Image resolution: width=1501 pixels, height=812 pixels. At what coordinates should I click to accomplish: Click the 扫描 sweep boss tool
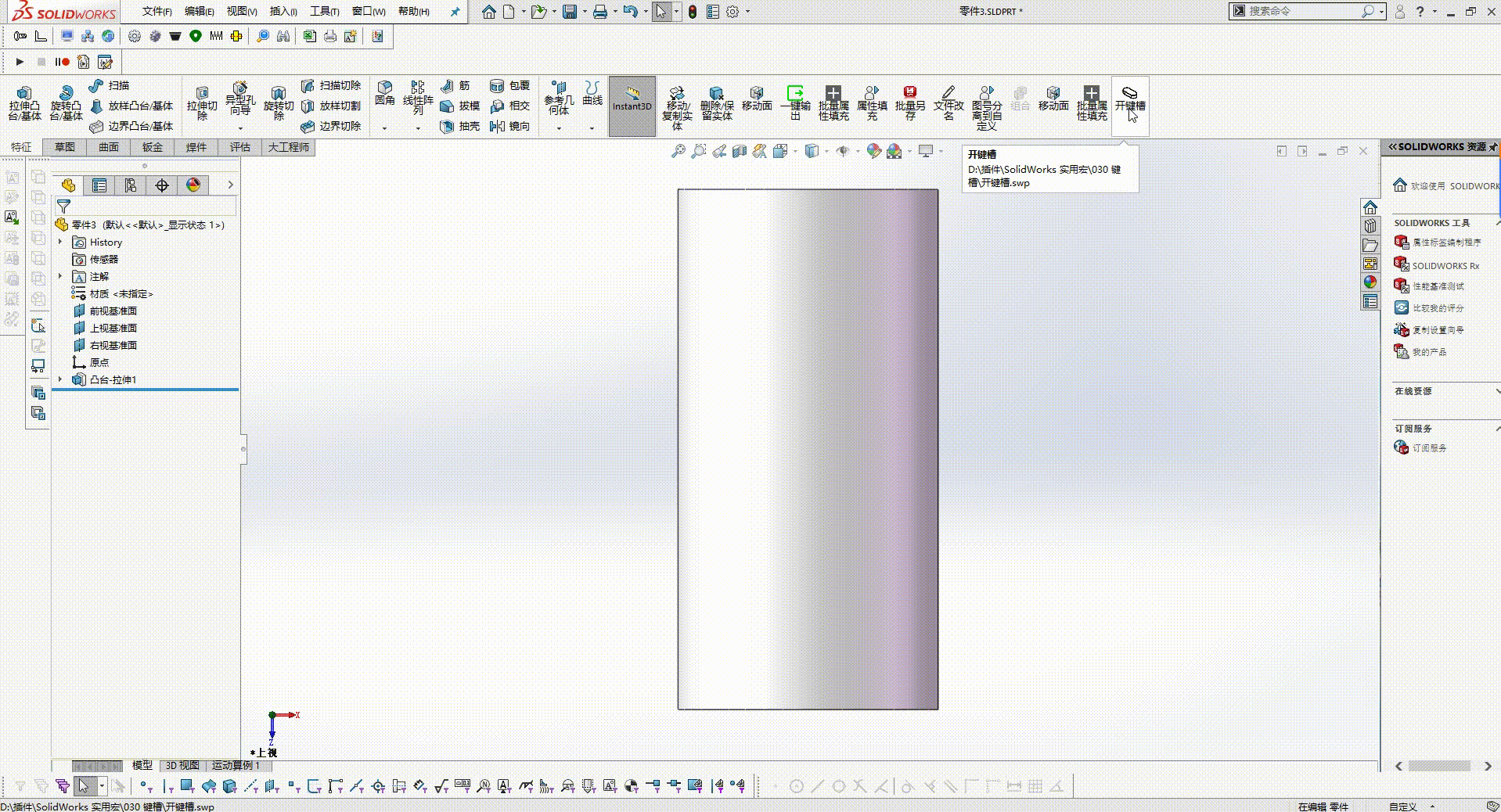(110, 85)
